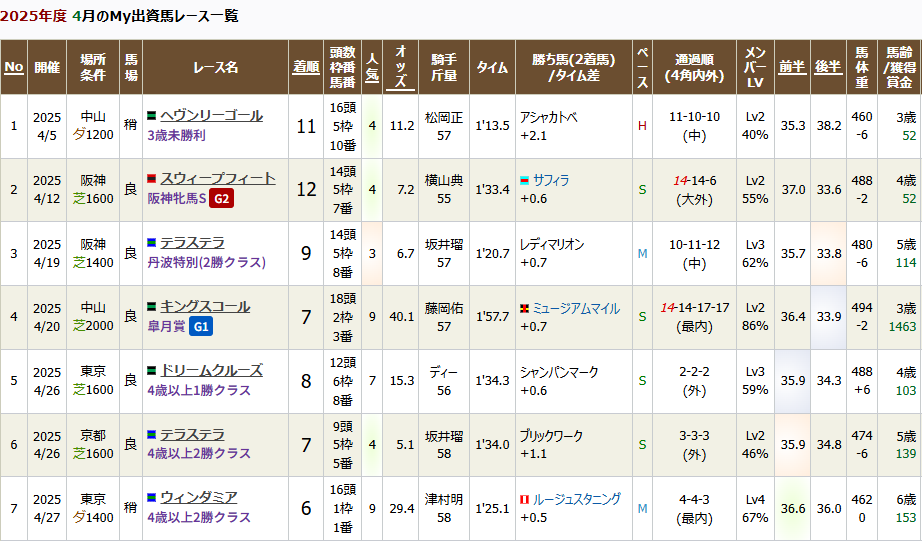Screen dimensions: 922x541
Task: Click the flag icon beside ルージュスターニング
Action: (524, 499)
